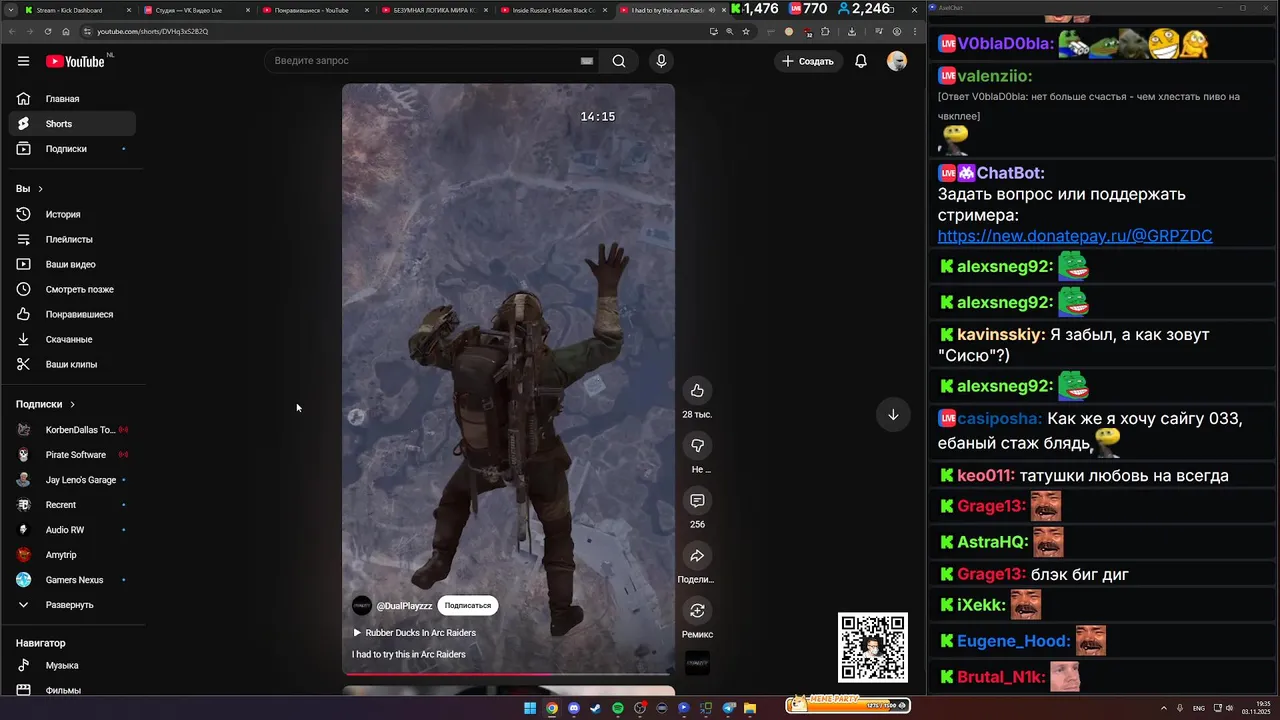Open Spotify from the taskbar

[x=618, y=708]
